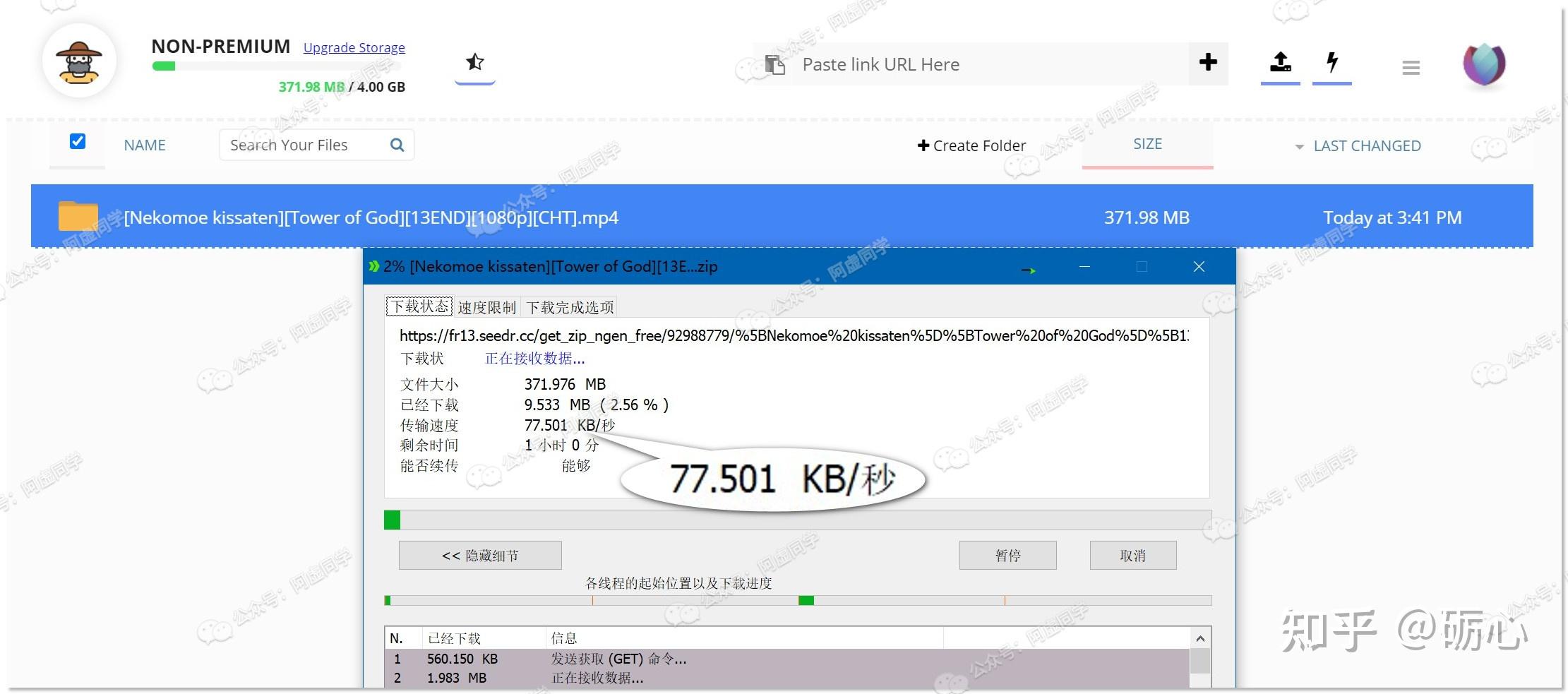Click the Upgrade Storage link
The width and height of the screenshot is (1568, 694).
click(x=354, y=47)
